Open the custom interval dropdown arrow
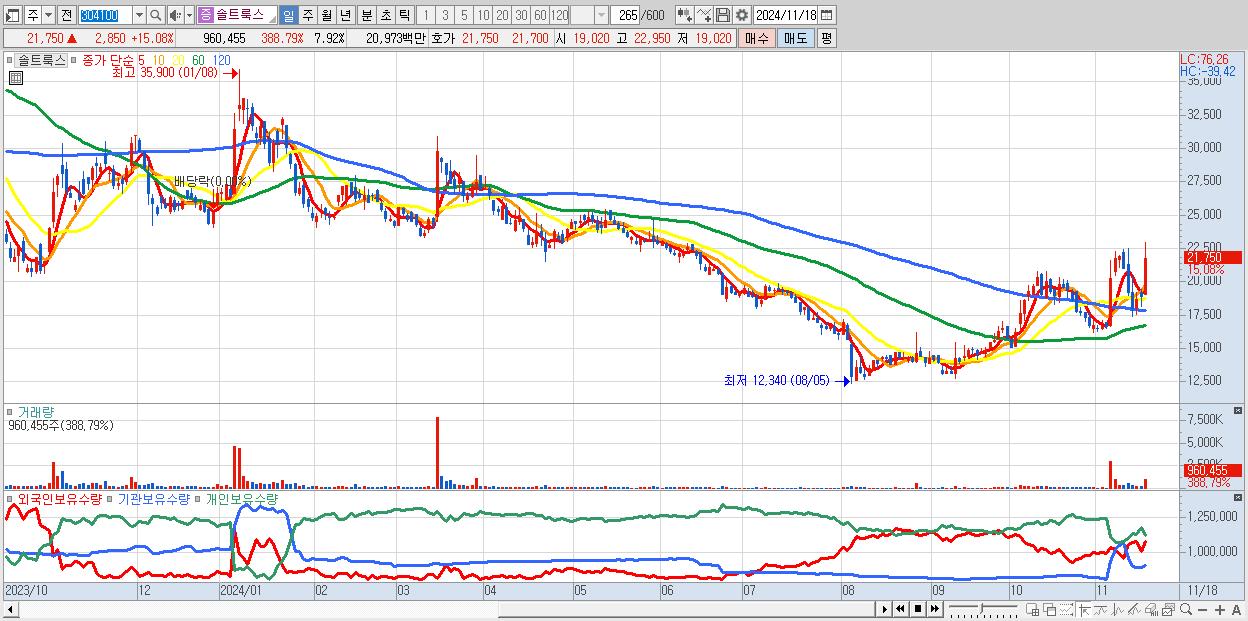This screenshot has width=1248, height=621. [601, 15]
